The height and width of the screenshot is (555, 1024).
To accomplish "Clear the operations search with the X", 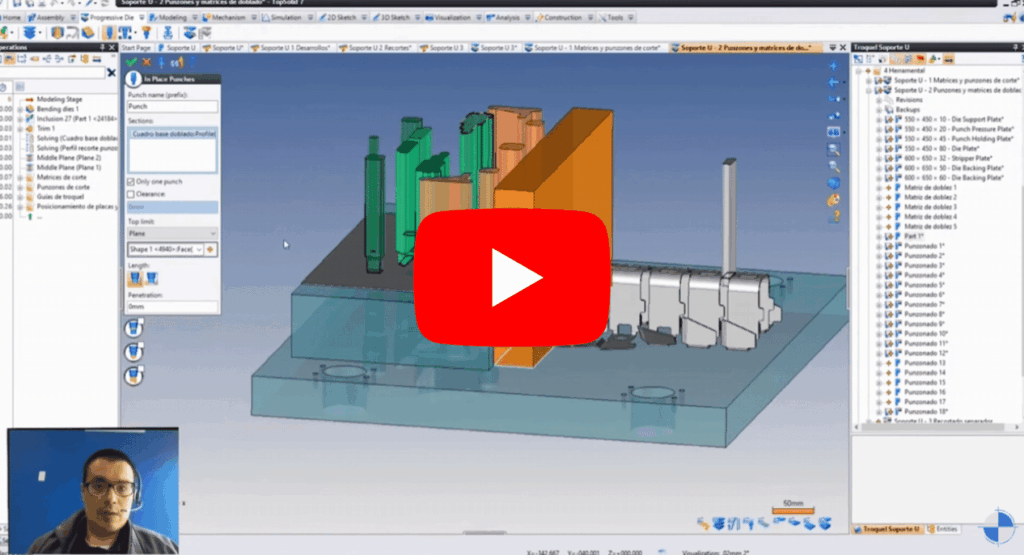I will [x=111, y=72].
